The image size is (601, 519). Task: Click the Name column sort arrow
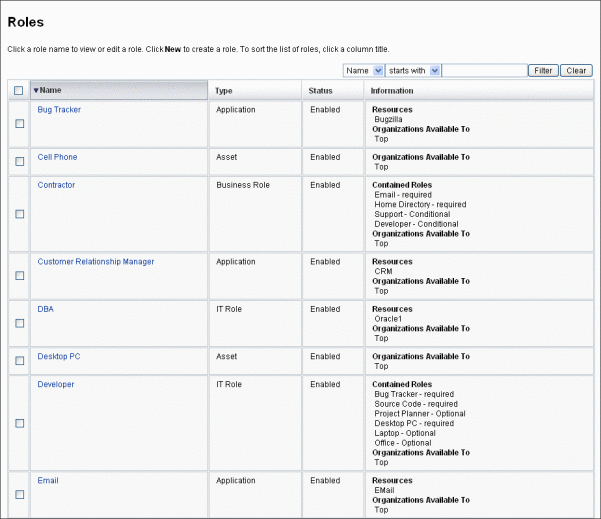tap(36, 90)
